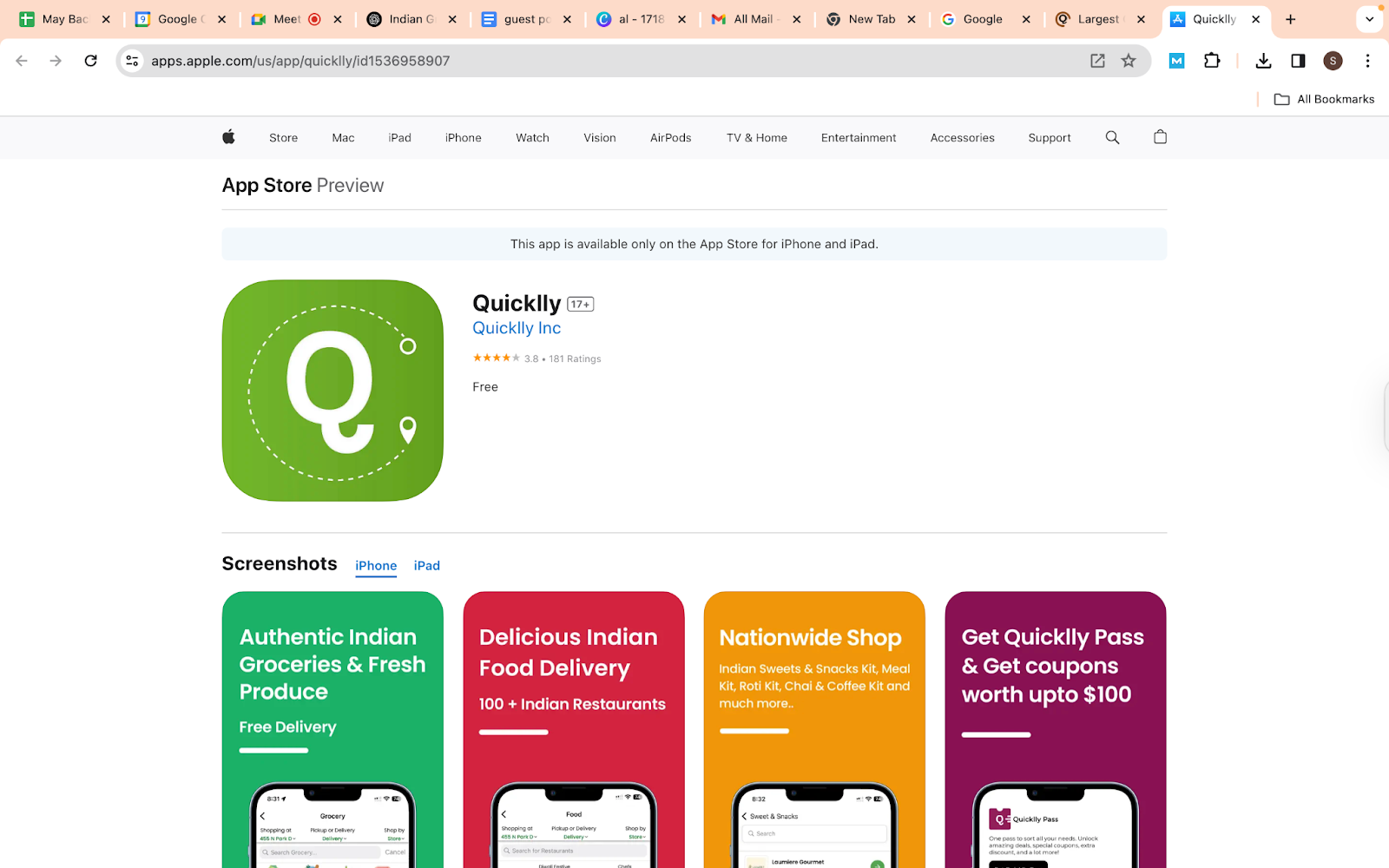Open the Quicklly Inc developer link
The height and width of the screenshot is (868, 1389).
[x=517, y=328]
